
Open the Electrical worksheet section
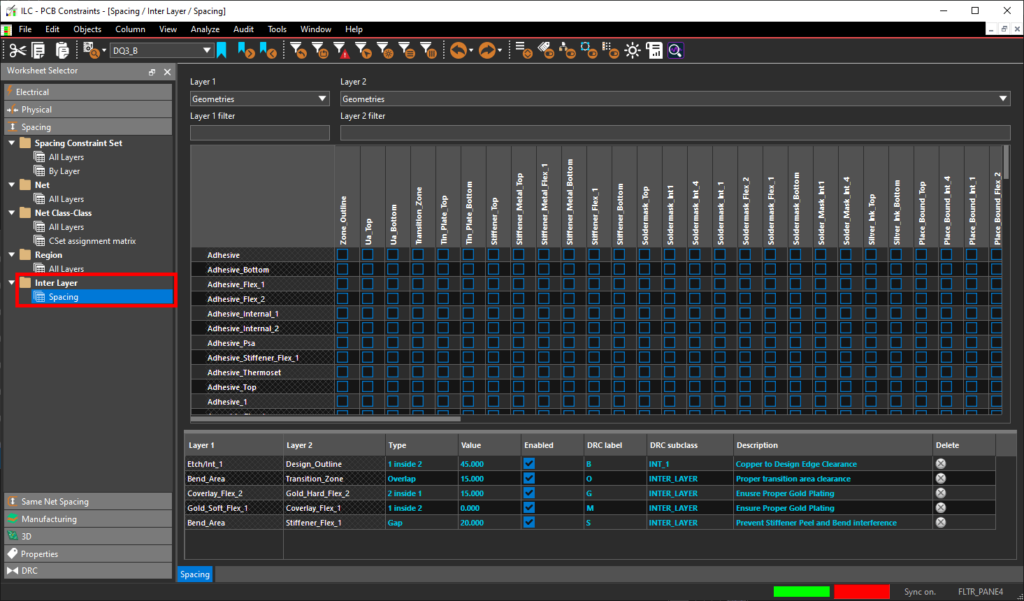[88, 92]
